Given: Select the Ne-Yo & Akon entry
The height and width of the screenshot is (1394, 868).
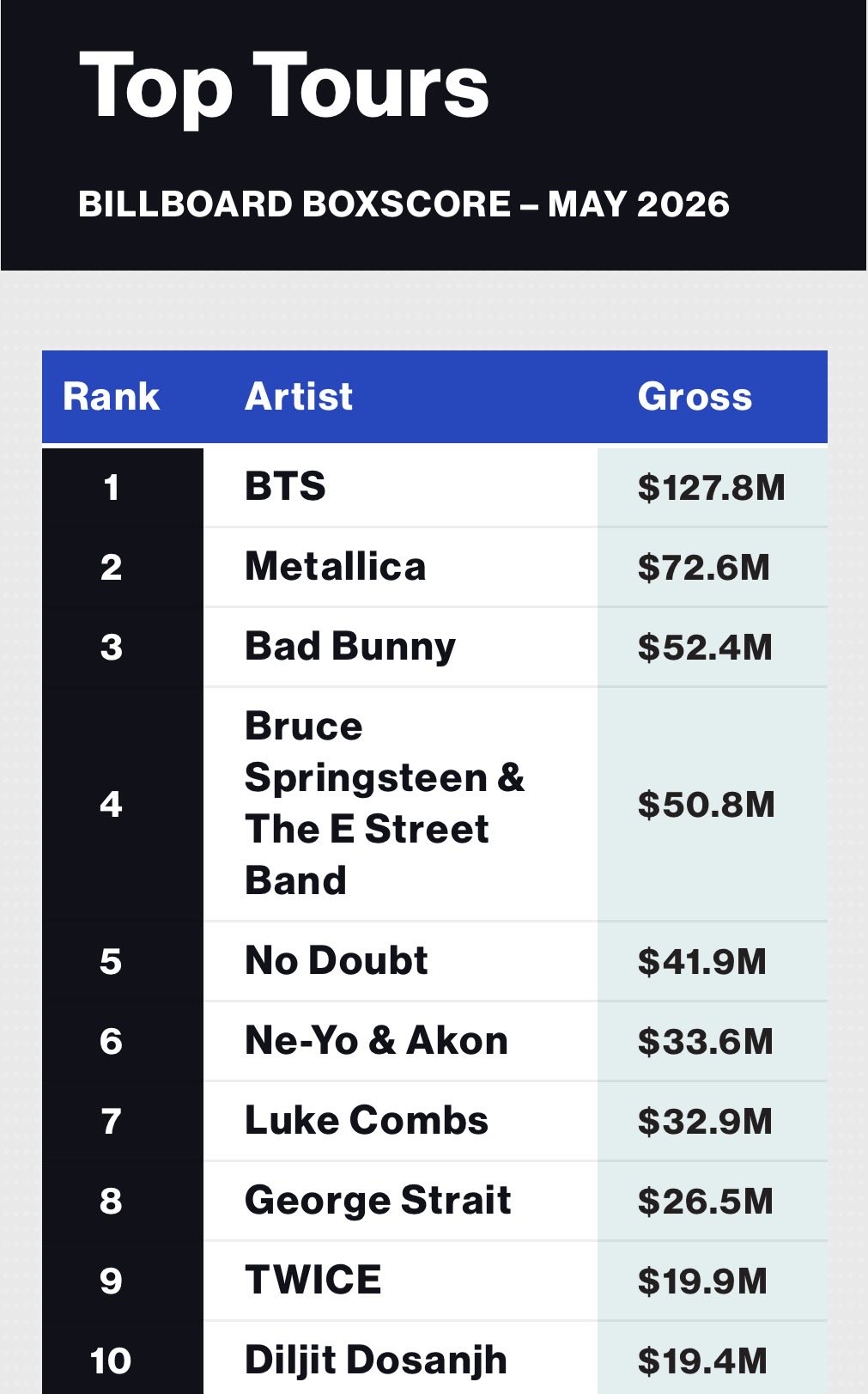Looking at the screenshot, I should click(x=376, y=1040).
